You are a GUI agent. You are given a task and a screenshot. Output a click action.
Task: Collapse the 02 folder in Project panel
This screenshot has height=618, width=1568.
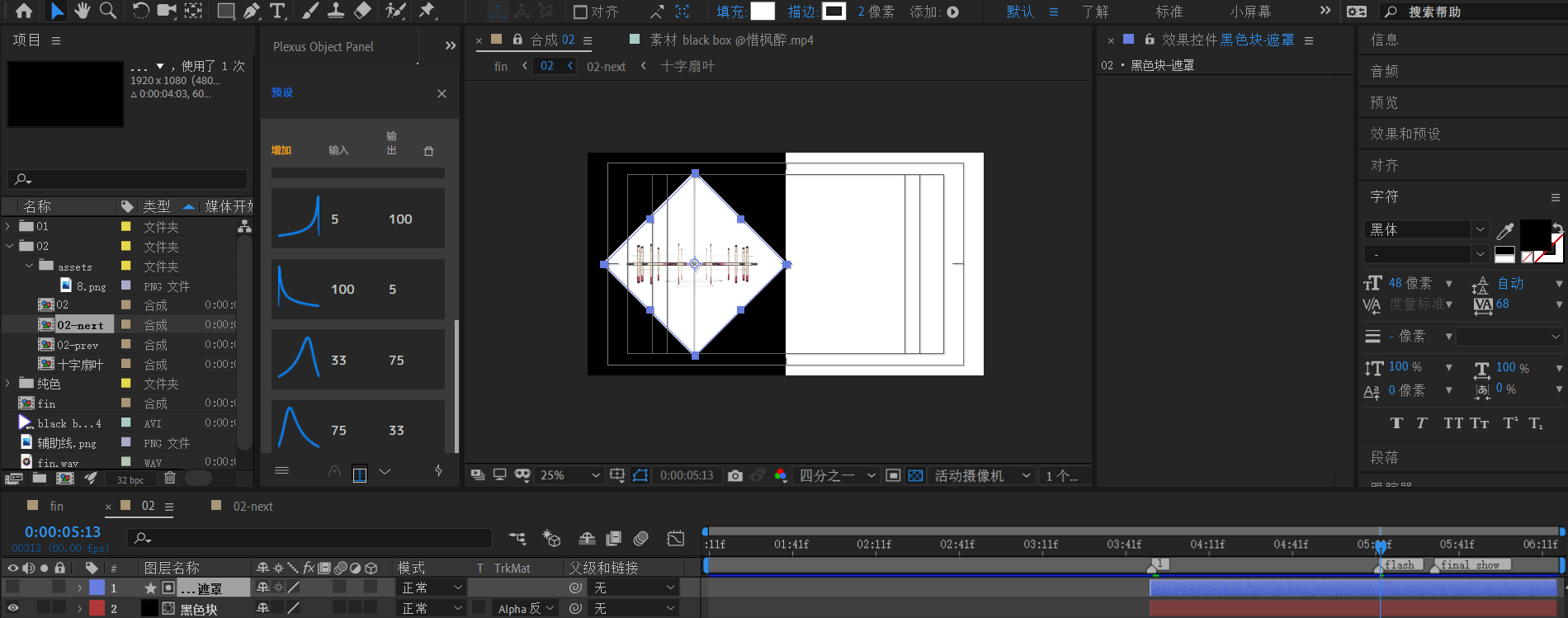(x=8, y=246)
